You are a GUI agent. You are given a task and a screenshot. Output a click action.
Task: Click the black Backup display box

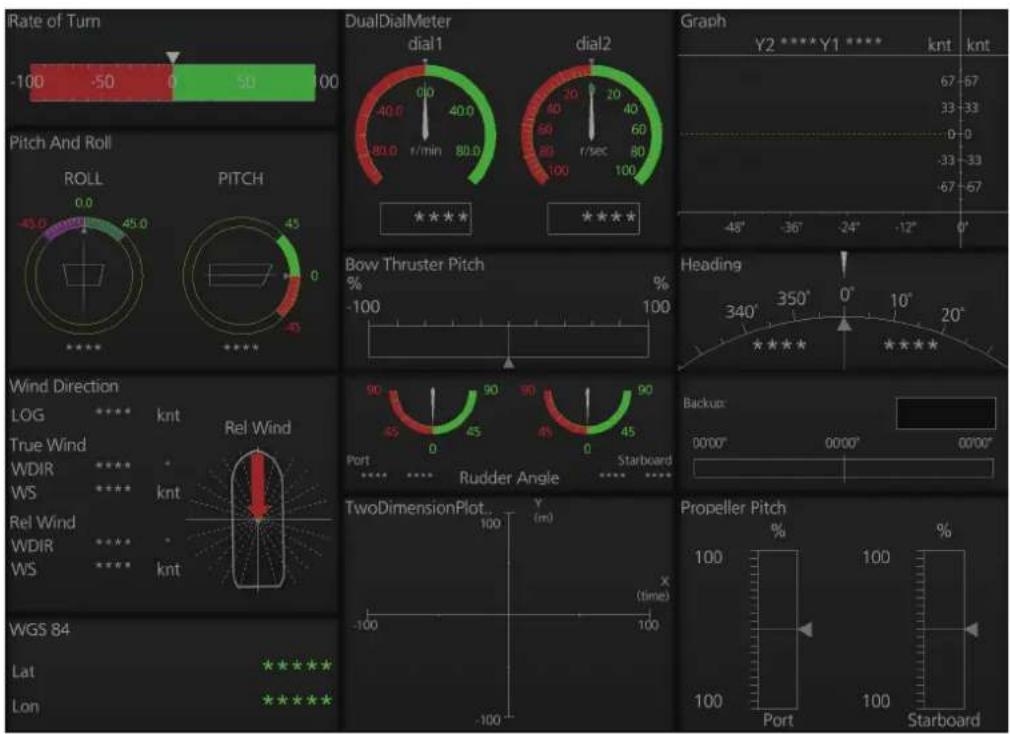pos(946,413)
